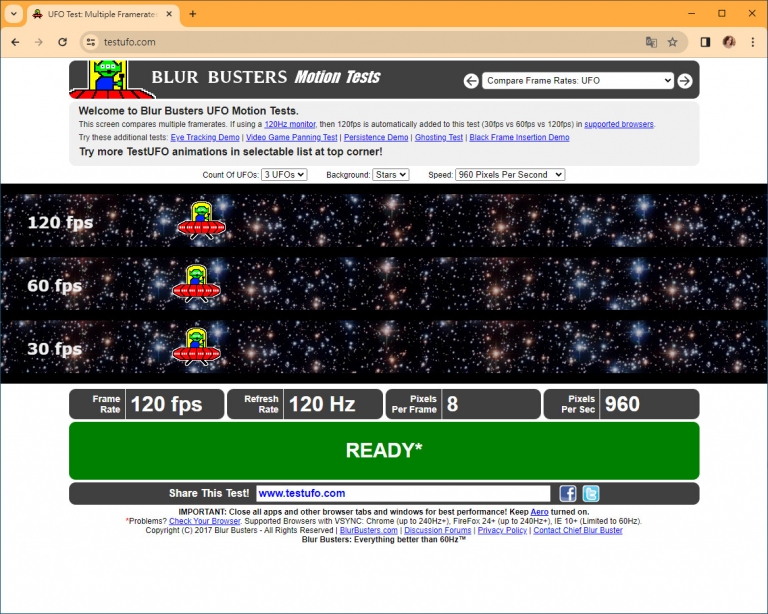
Task: Open the Discussion Forums link
Action: [437, 531]
